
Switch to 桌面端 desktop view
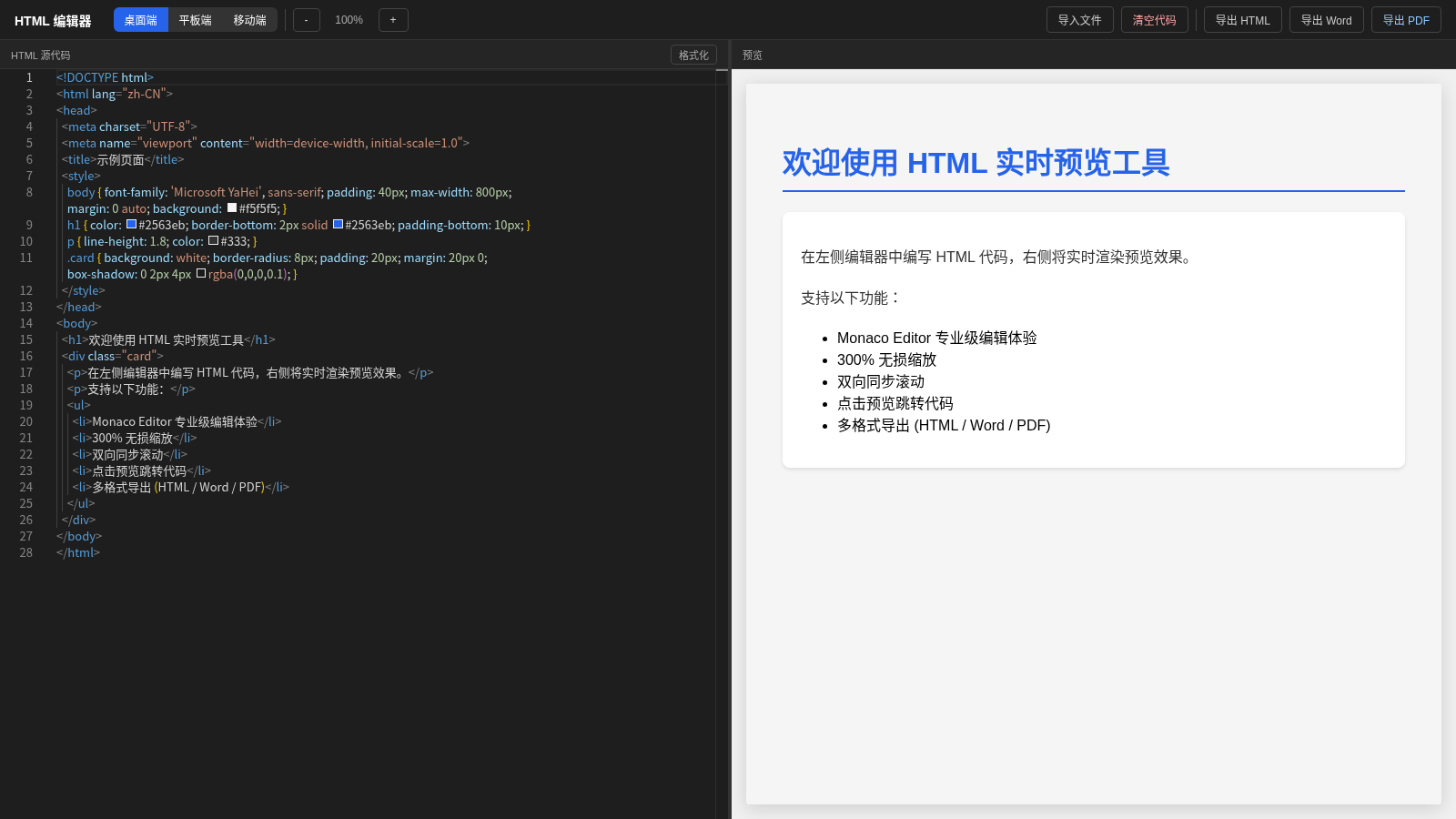pos(141,20)
